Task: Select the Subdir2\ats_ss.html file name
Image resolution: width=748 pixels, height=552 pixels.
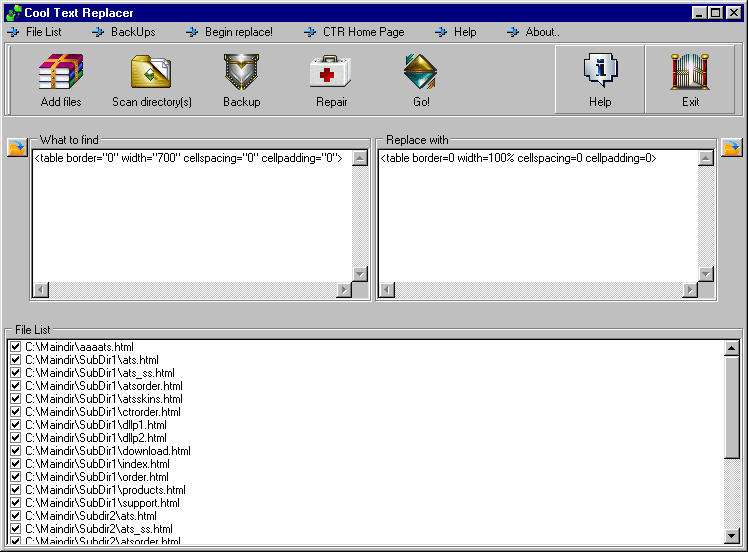Action: tap(99, 529)
